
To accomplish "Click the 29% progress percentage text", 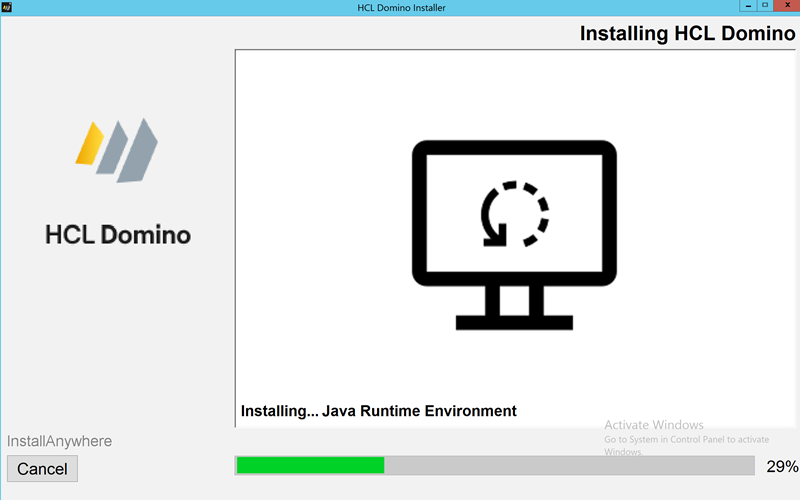I will 782,466.
